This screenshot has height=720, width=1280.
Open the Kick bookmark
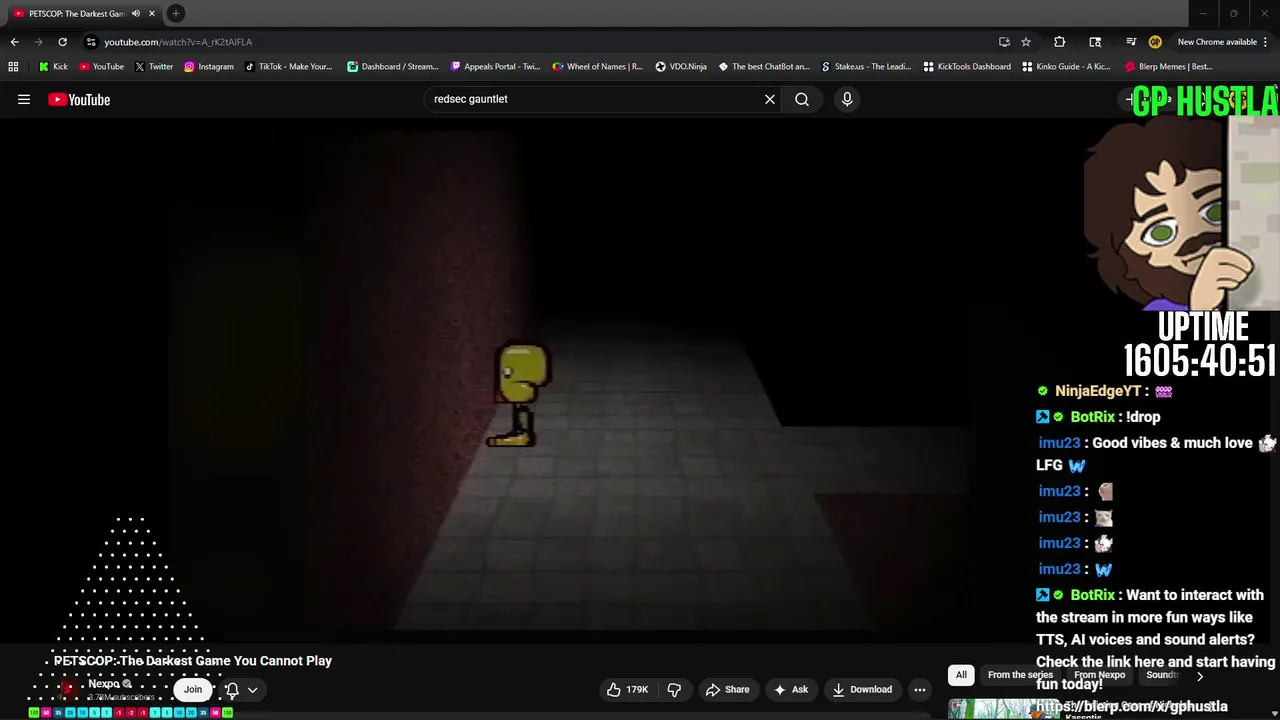tap(53, 67)
